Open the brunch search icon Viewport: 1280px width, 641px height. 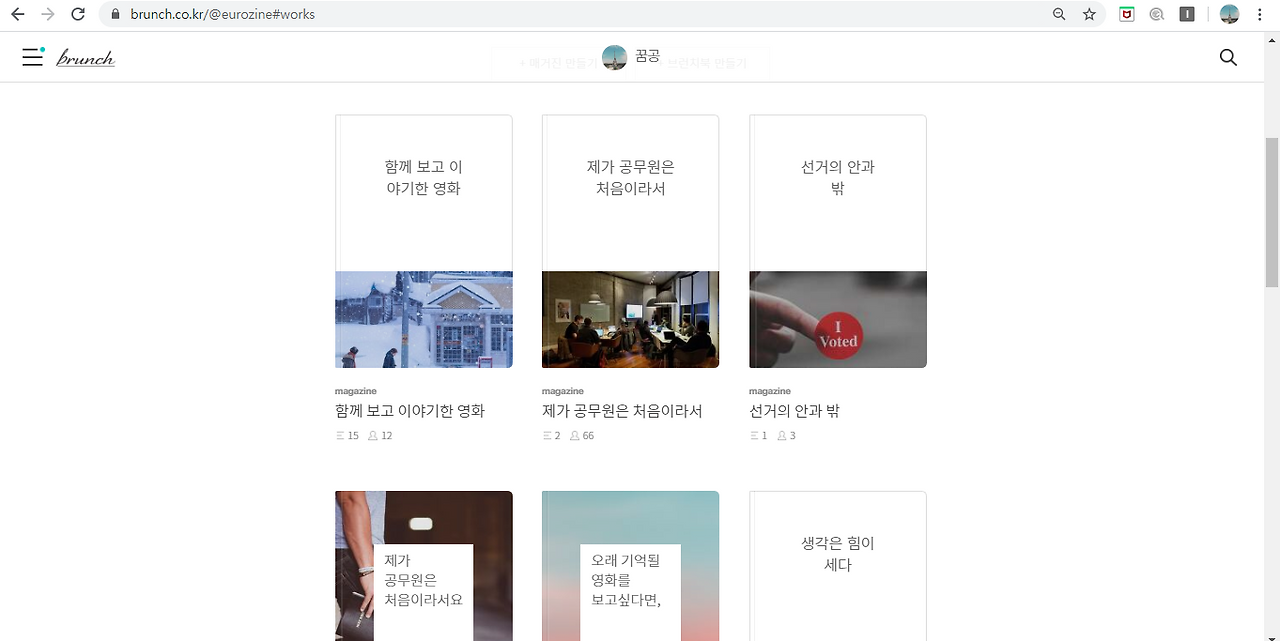(x=1229, y=57)
